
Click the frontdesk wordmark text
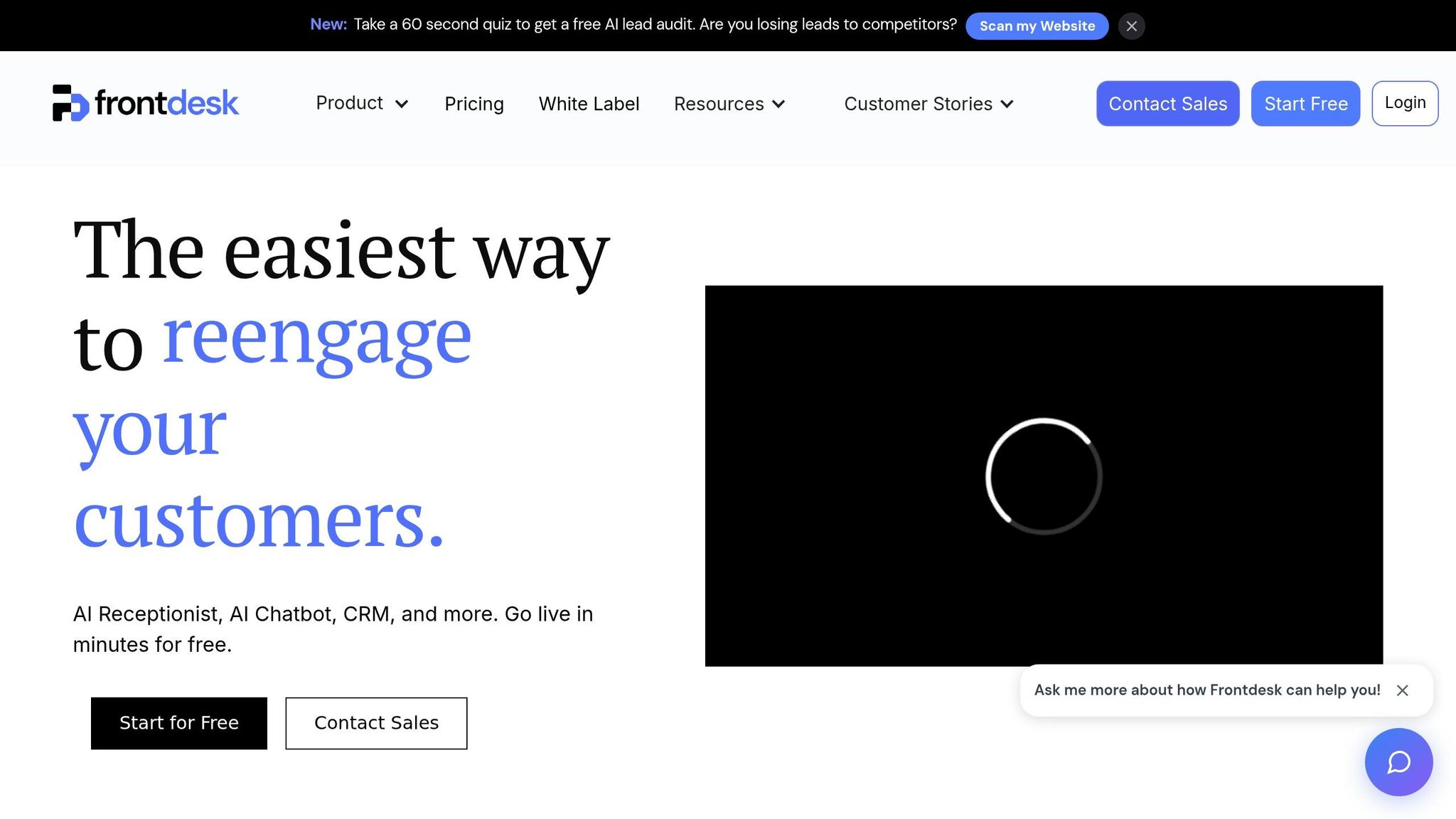click(x=166, y=103)
